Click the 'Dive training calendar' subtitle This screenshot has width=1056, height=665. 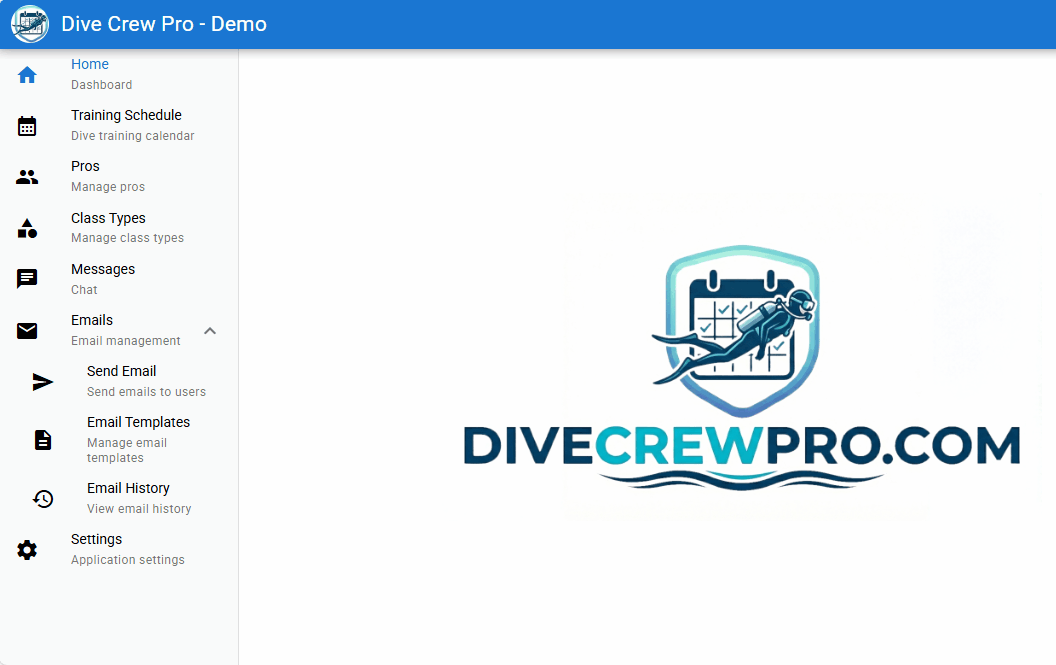click(x=133, y=136)
